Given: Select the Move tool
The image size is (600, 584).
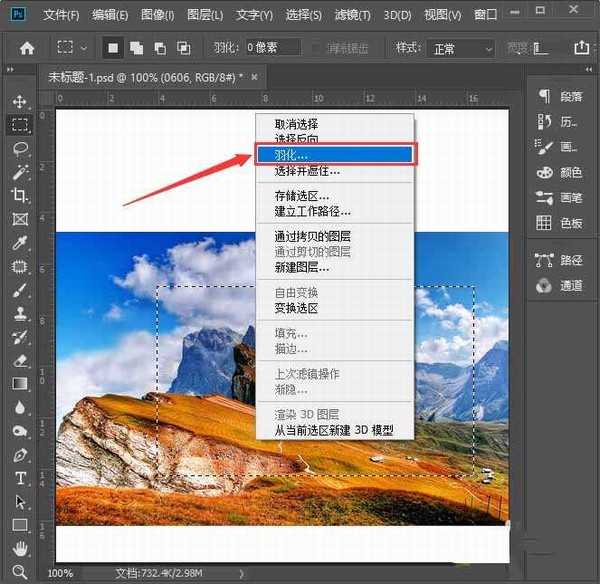Looking at the screenshot, I should (x=20, y=102).
